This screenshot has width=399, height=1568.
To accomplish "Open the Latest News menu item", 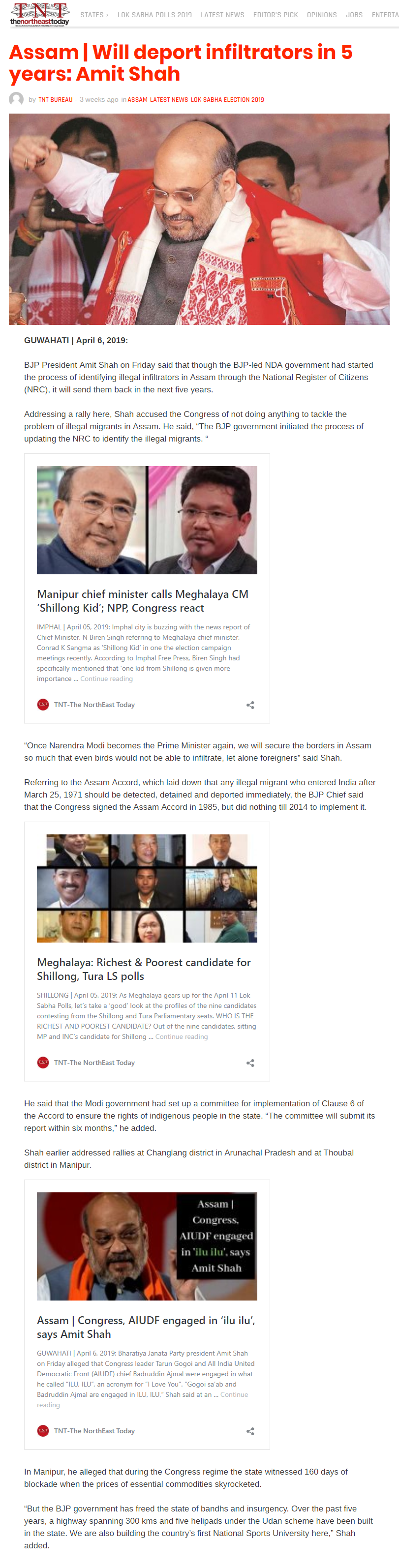I will pos(222,15).
